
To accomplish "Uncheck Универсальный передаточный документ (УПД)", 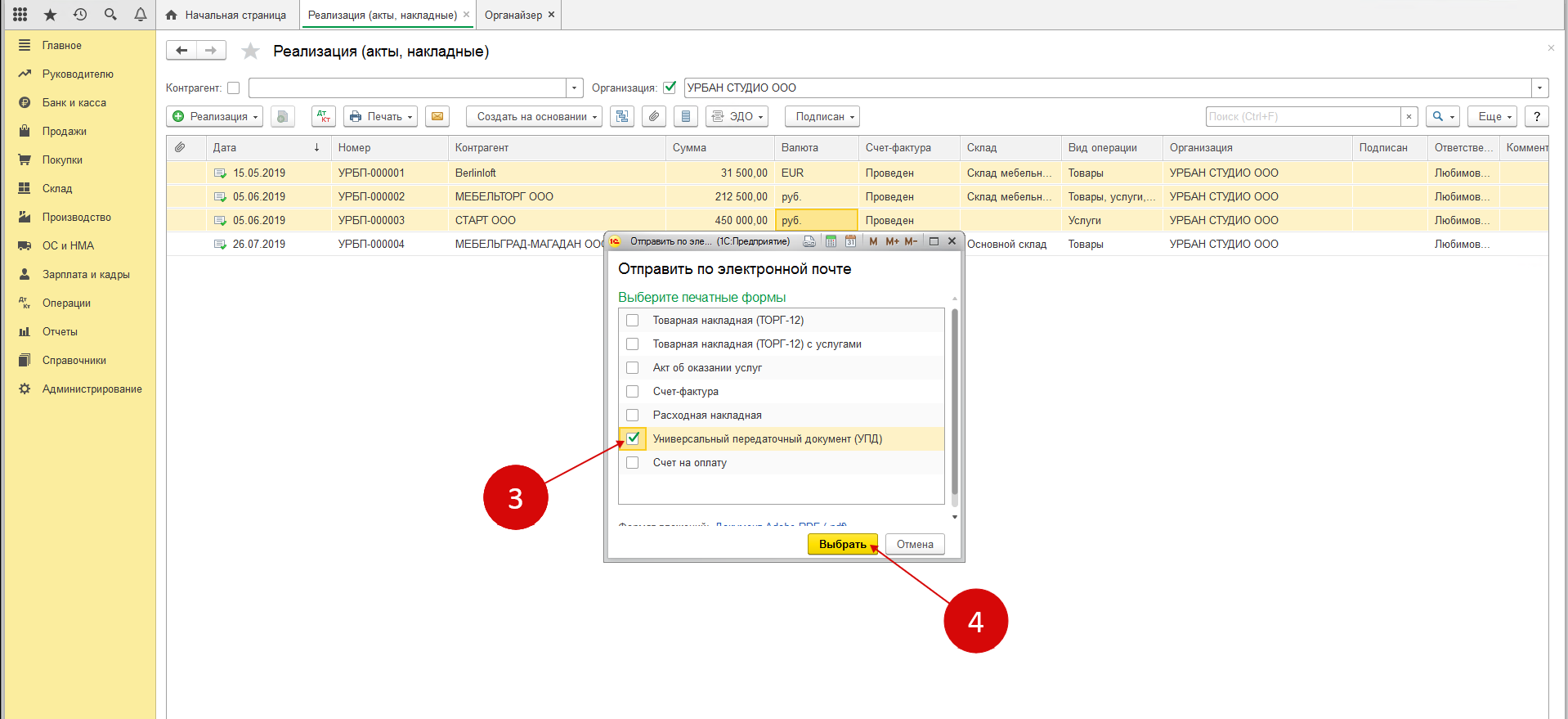I will [x=633, y=438].
